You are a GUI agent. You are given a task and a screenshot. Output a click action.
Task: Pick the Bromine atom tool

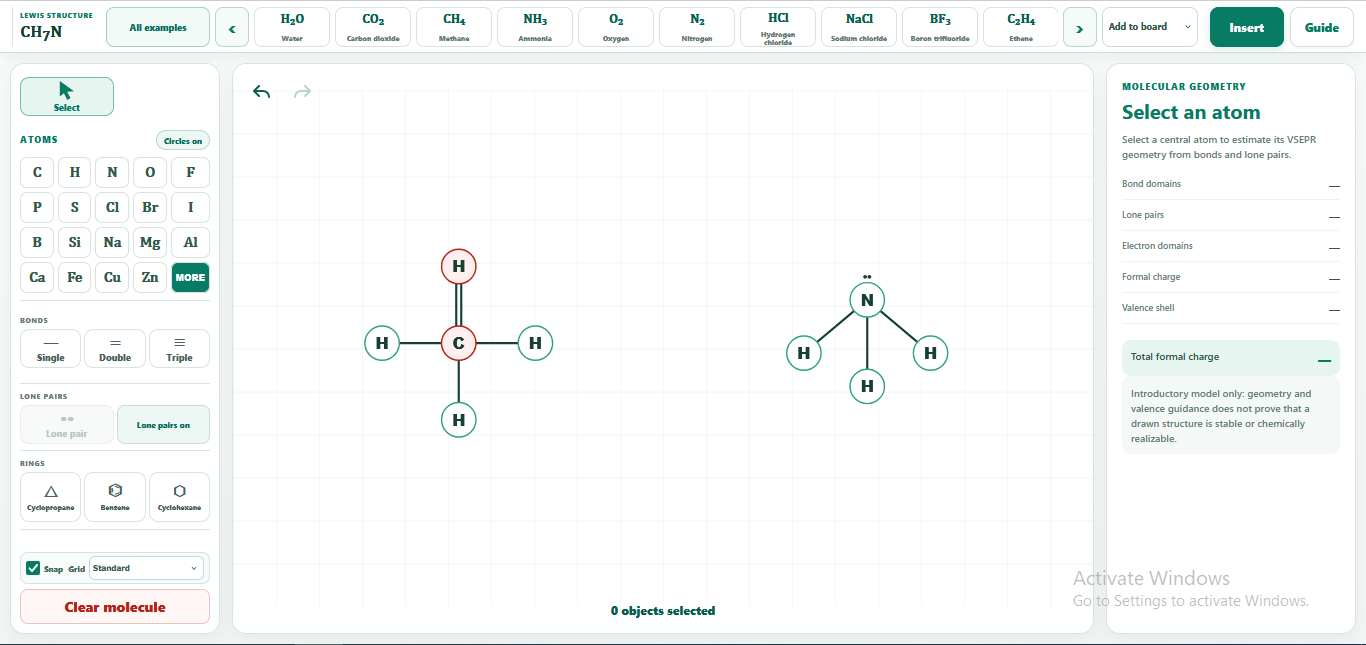point(150,207)
